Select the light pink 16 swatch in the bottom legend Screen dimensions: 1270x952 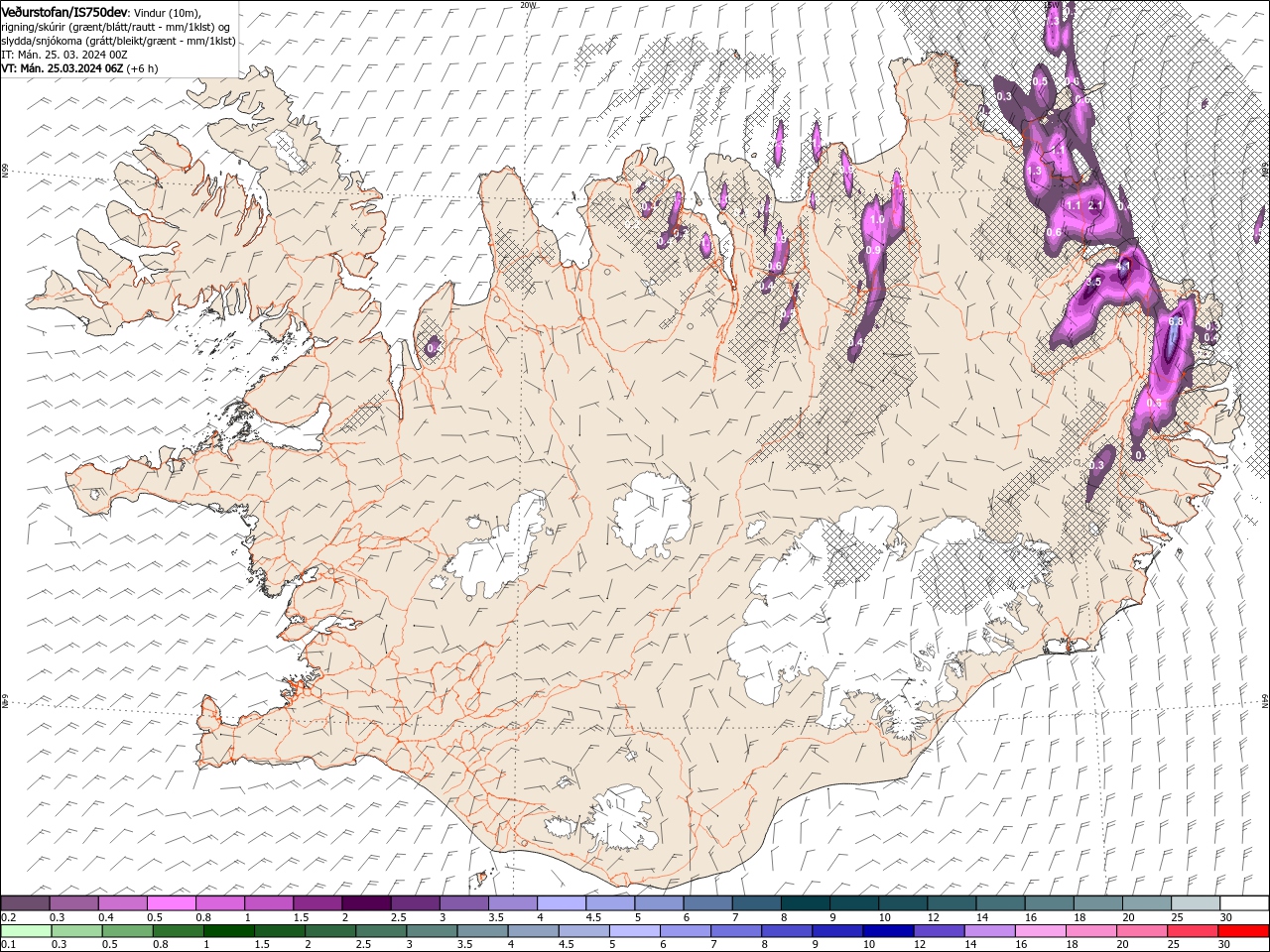coord(1040,931)
